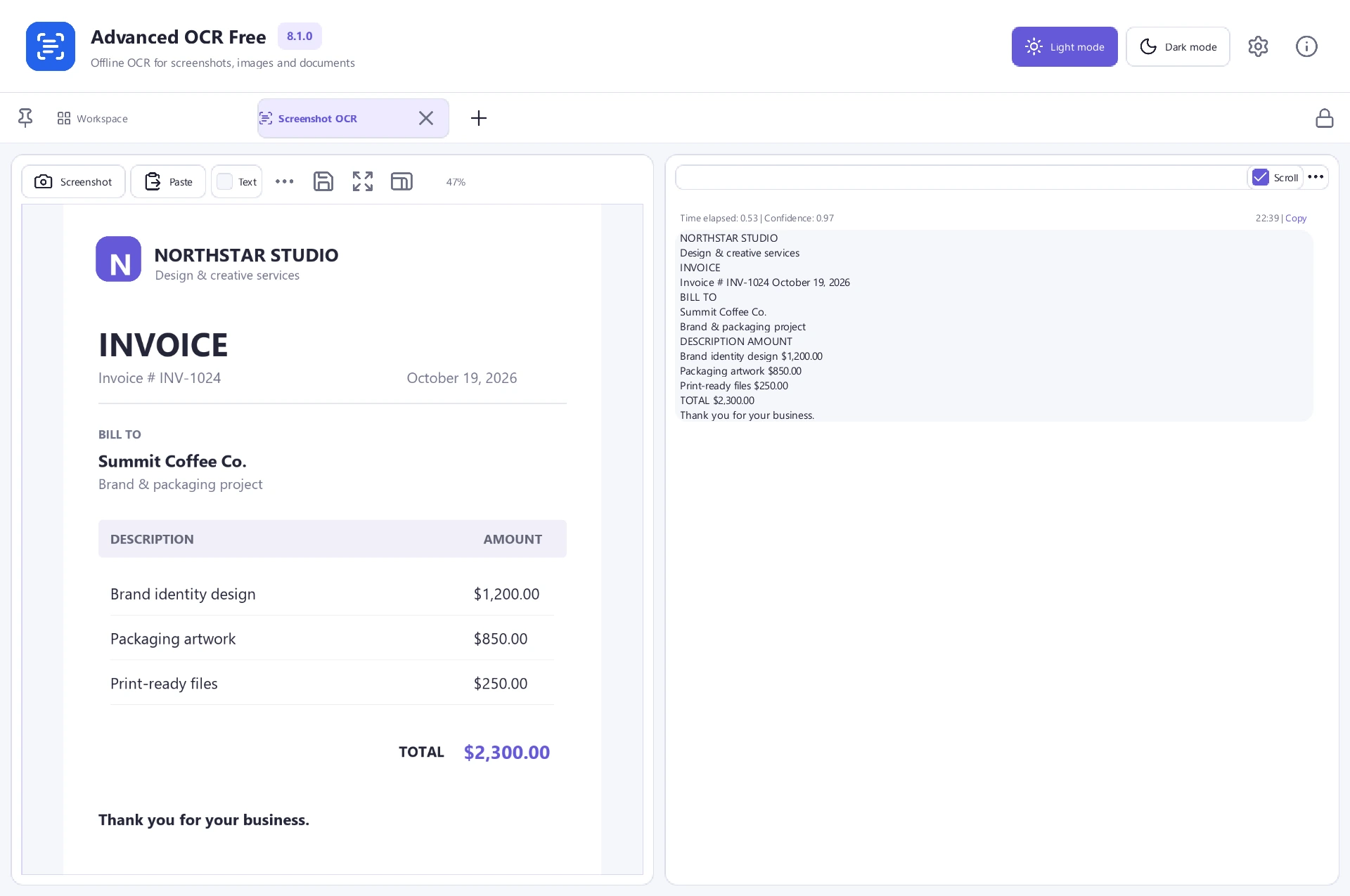Click the lock icon at right
This screenshot has height=896, width=1350.
pos(1325,118)
